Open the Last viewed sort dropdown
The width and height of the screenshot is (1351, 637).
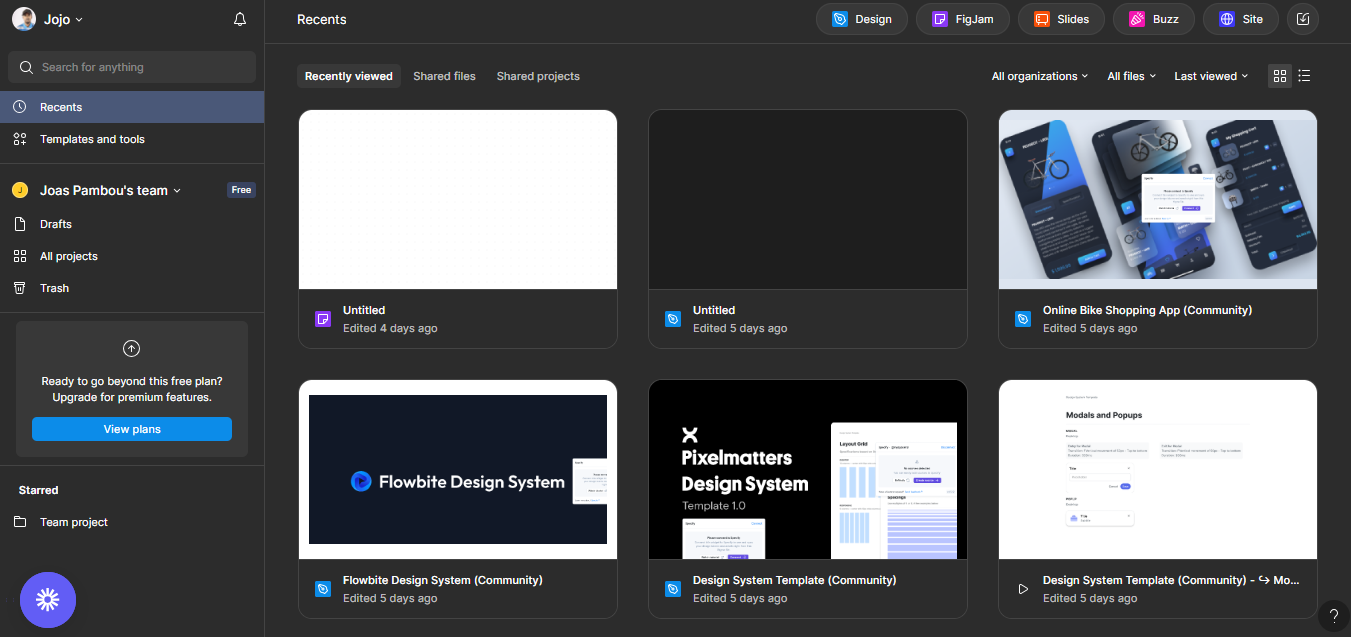pyautogui.click(x=1210, y=76)
